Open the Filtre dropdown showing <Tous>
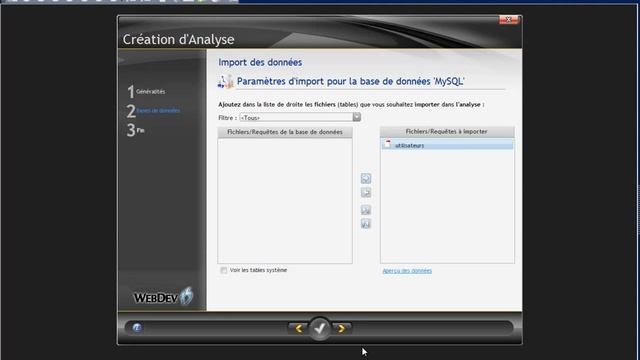 (x=300, y=118)
